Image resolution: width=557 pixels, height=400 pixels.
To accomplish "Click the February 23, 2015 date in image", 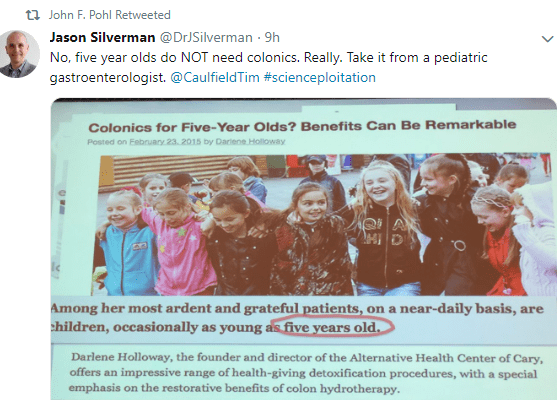I will (165, 141).
